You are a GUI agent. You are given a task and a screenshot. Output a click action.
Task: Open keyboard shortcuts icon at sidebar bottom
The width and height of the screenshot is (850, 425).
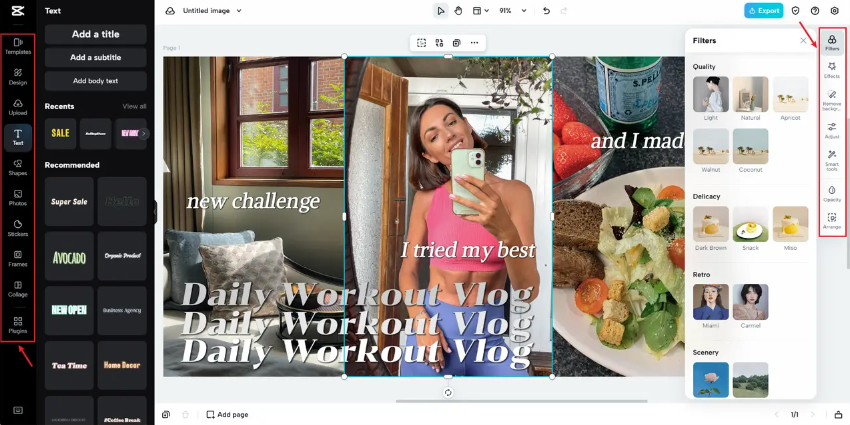point(18,410)
